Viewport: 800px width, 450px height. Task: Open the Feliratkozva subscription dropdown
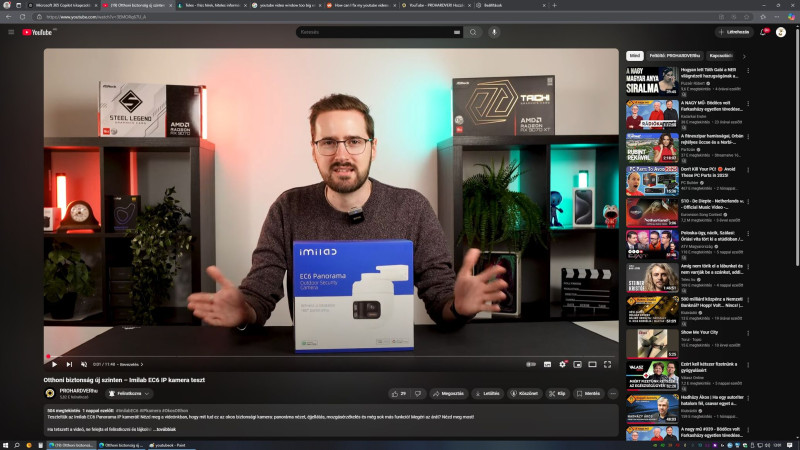pos(129,393)
